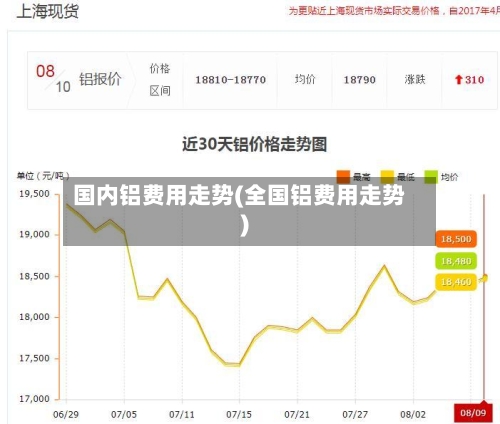
Task: Click the yellow 最低 legend swatch
Action: [x=387, y=177]
